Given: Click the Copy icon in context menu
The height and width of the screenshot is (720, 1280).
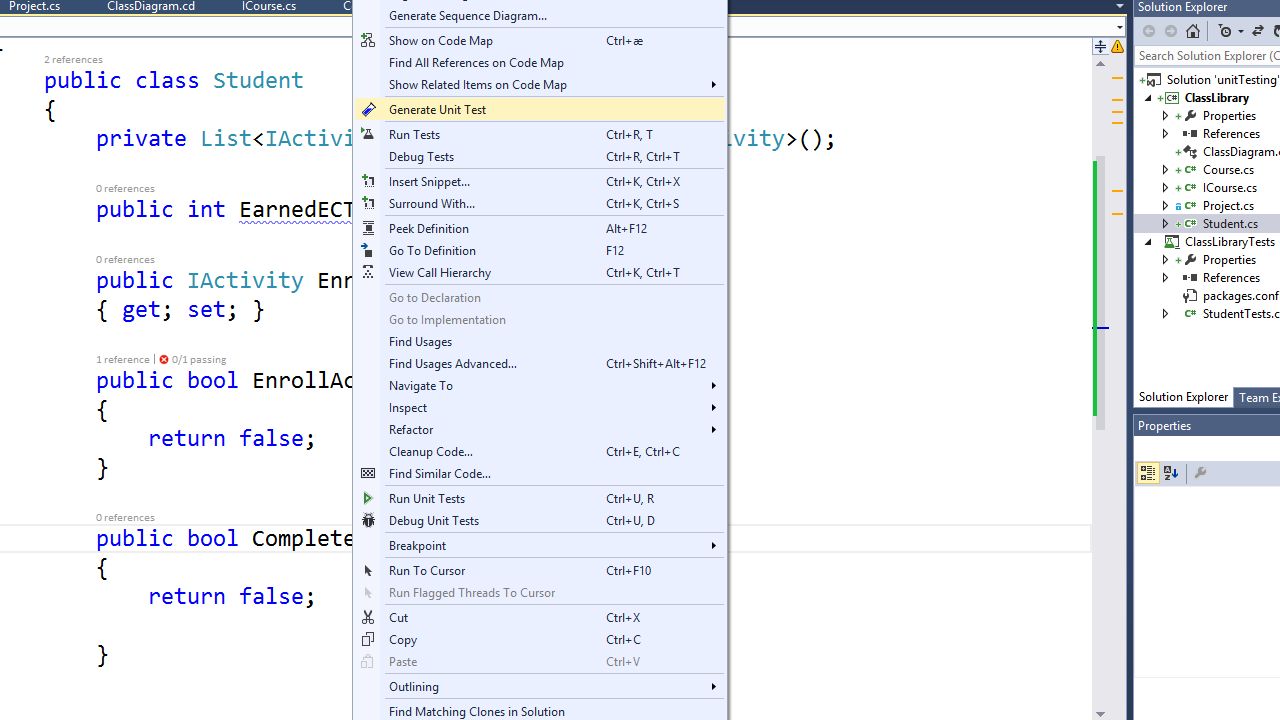Looking at the screenshot, I should [368, 640].
